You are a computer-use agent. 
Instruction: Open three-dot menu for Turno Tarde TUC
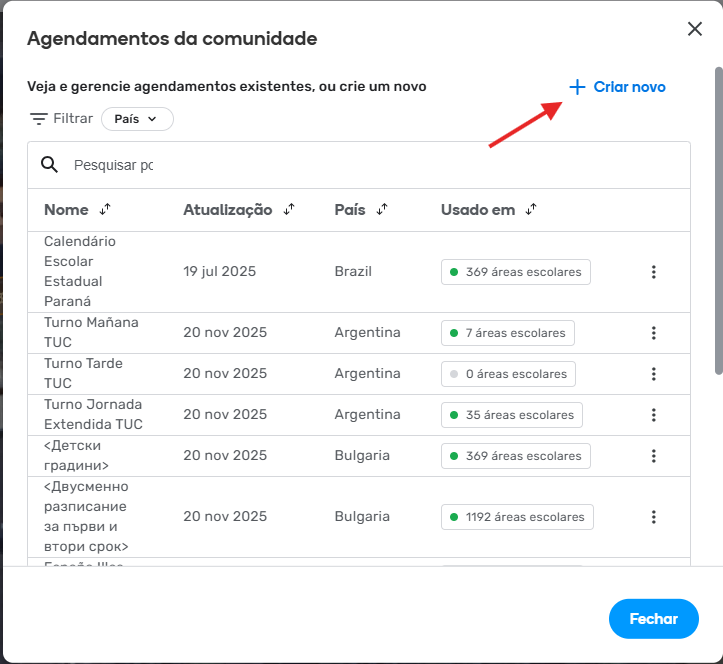point(654,374)
